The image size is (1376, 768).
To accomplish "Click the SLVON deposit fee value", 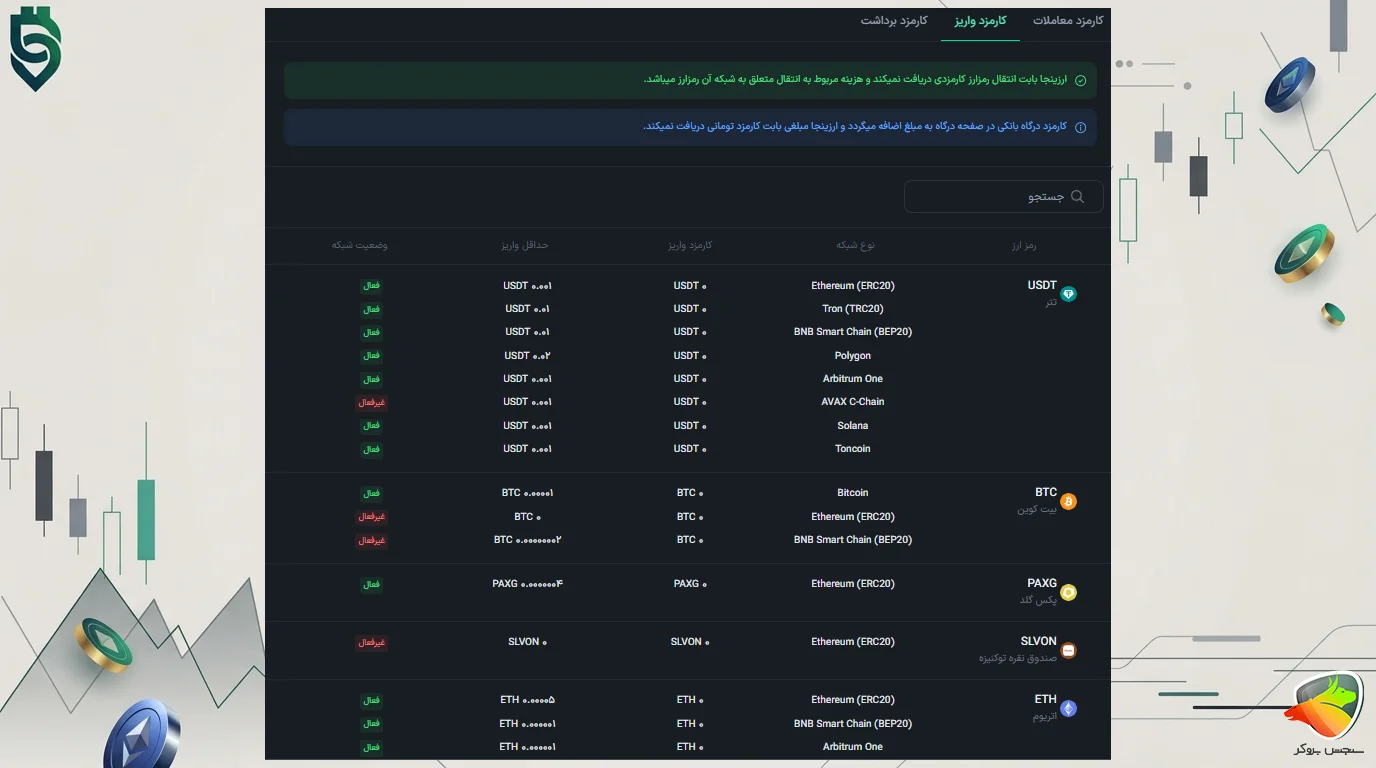I will coord(690,642).
